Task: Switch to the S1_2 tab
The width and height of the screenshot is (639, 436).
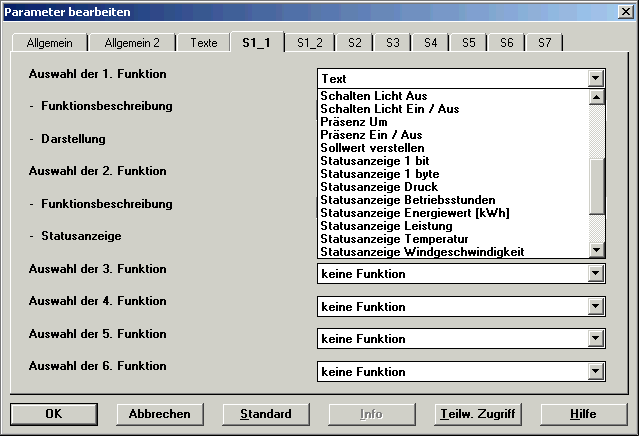Action: pyautogui.click(x=309, y=43)
